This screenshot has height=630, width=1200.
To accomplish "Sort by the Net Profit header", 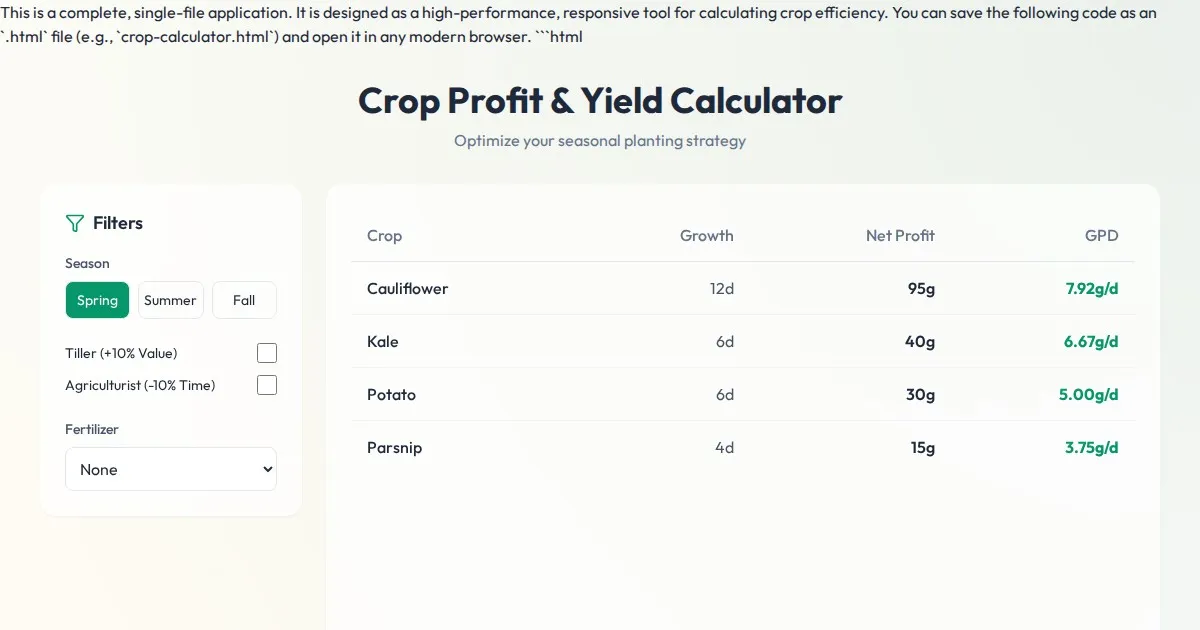I will tap(900, 236).
